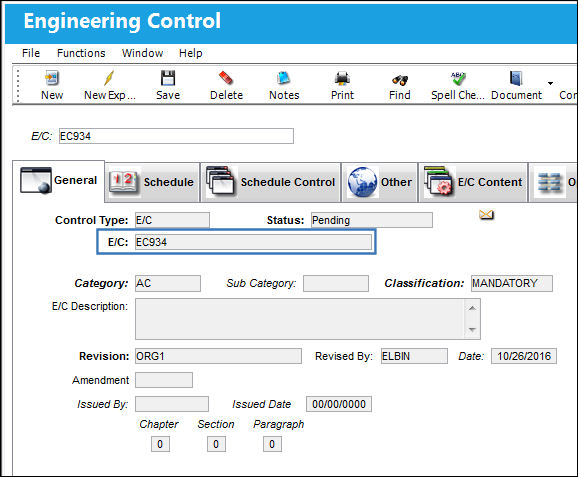Expand the Document dropdown arrow
This screenshot has height=477, width=578.
pyautogui.click(x=550, y=83)
